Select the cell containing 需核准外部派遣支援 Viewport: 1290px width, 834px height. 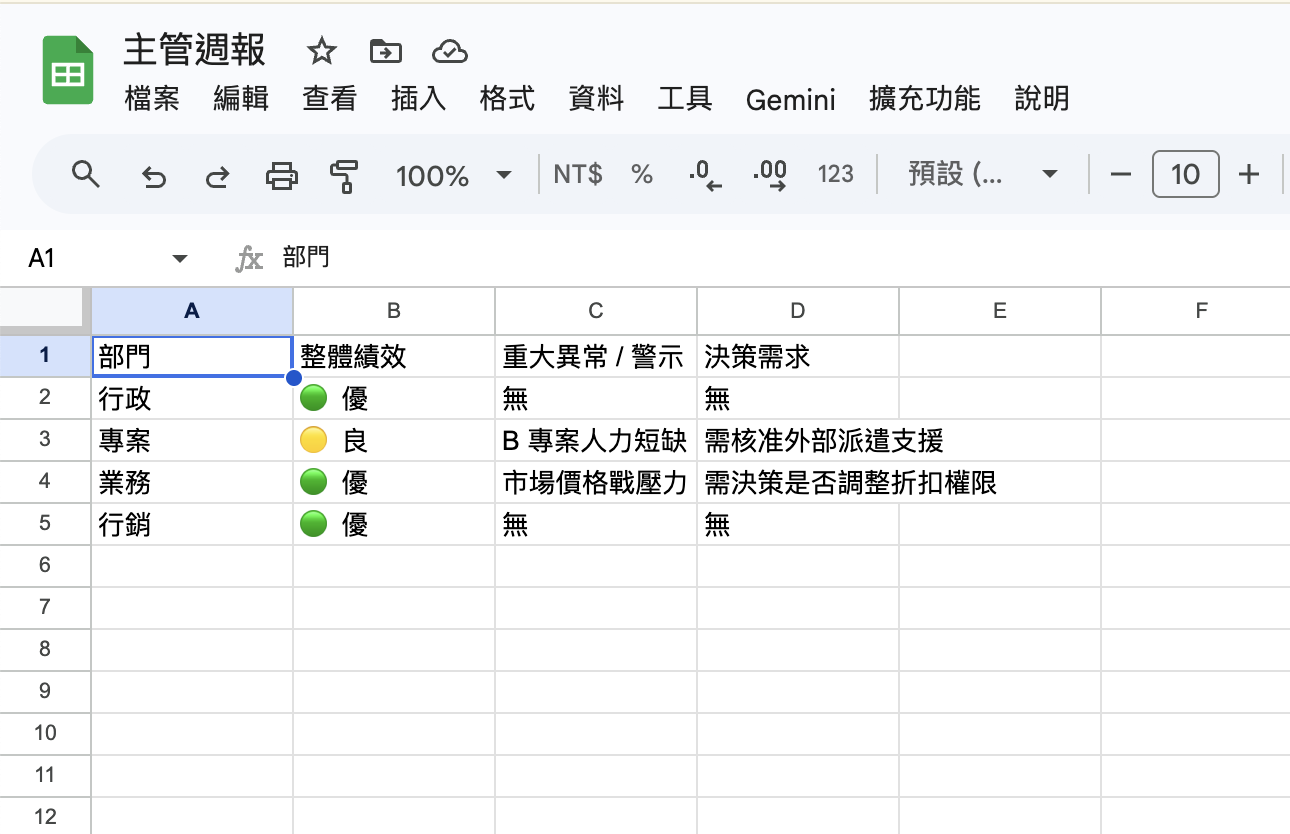[x=798, y=439]
